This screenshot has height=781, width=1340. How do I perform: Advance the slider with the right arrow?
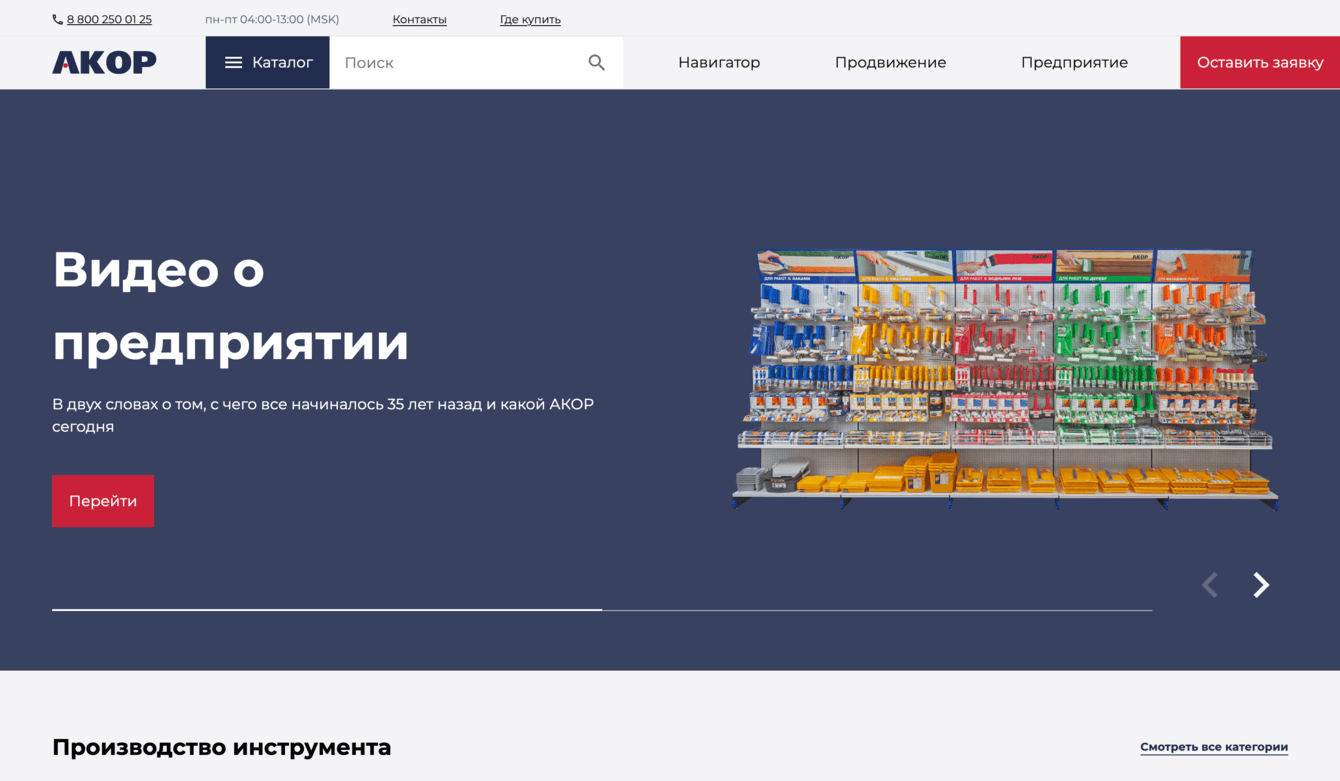point(1261,584)
